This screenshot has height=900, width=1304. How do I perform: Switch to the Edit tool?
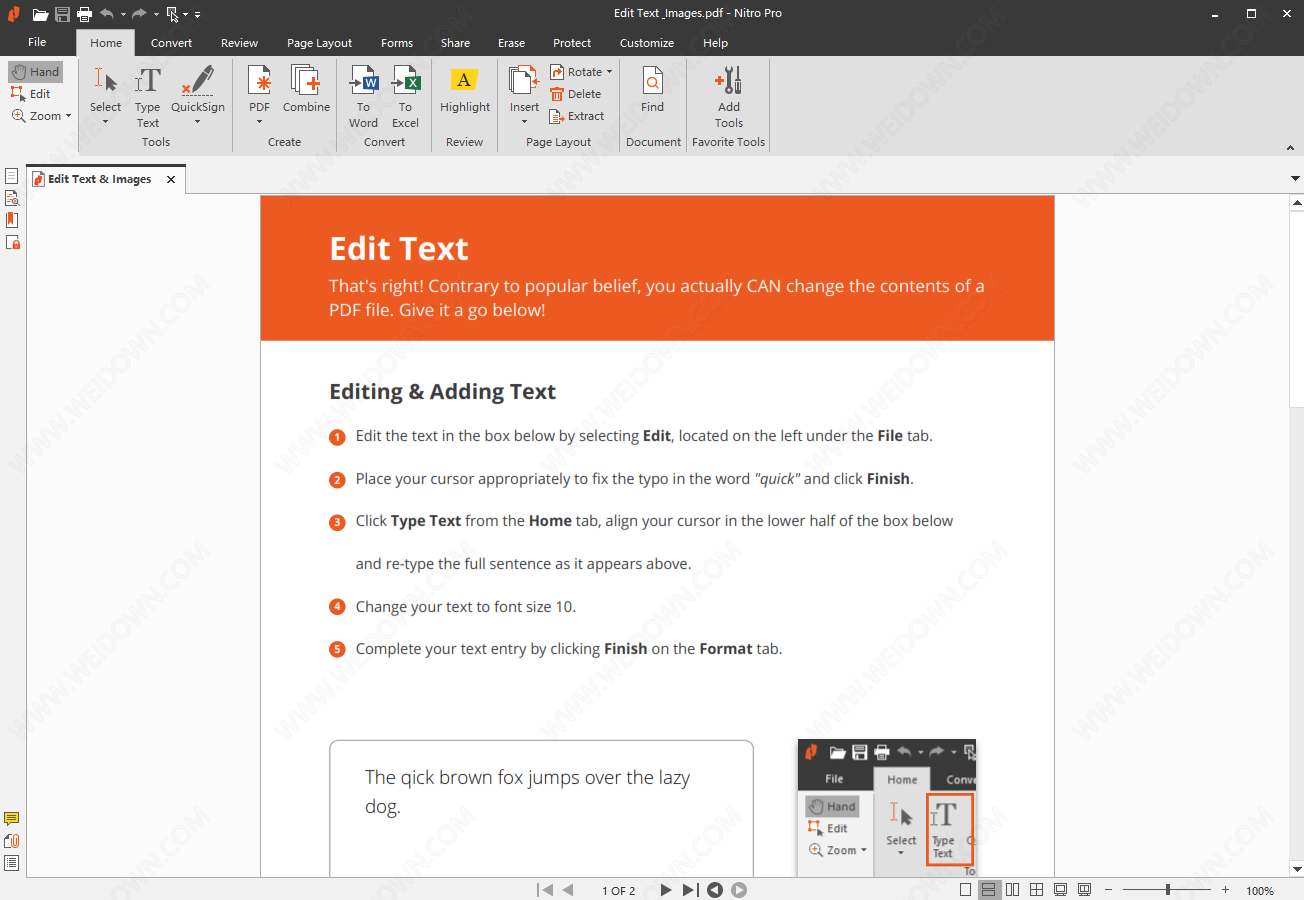tap(31, 94)
